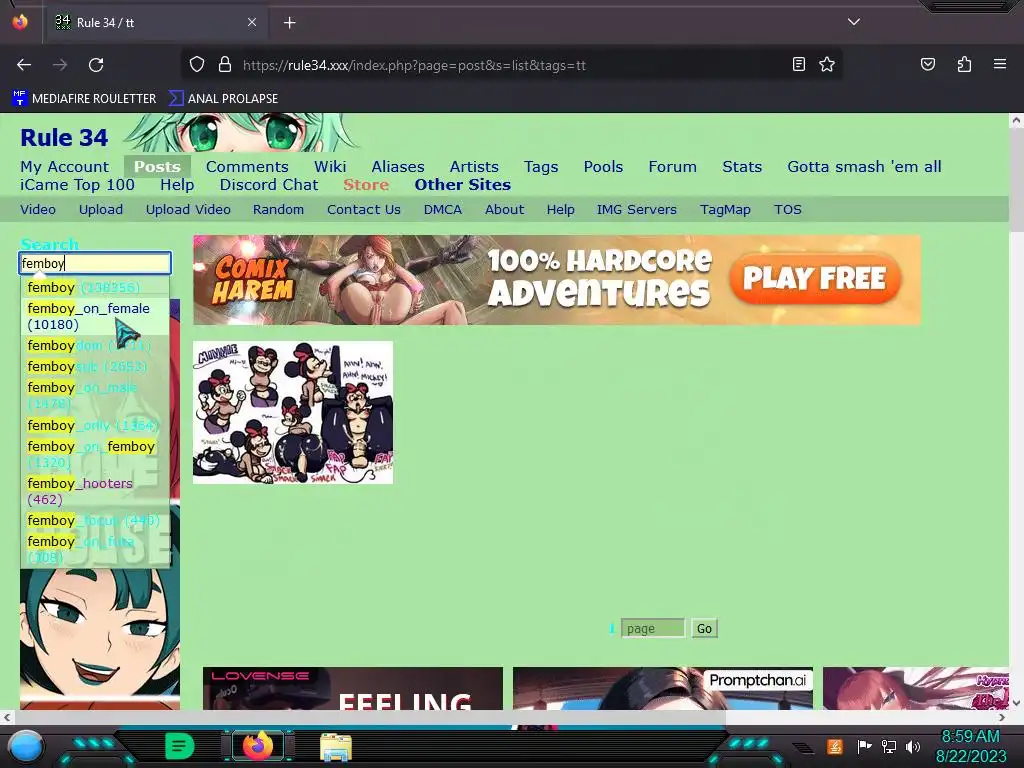Open the tracking protection shield icon
The width and height of the screenshot is (1024, 768).
pyautogui.click(x=197, y=65)
